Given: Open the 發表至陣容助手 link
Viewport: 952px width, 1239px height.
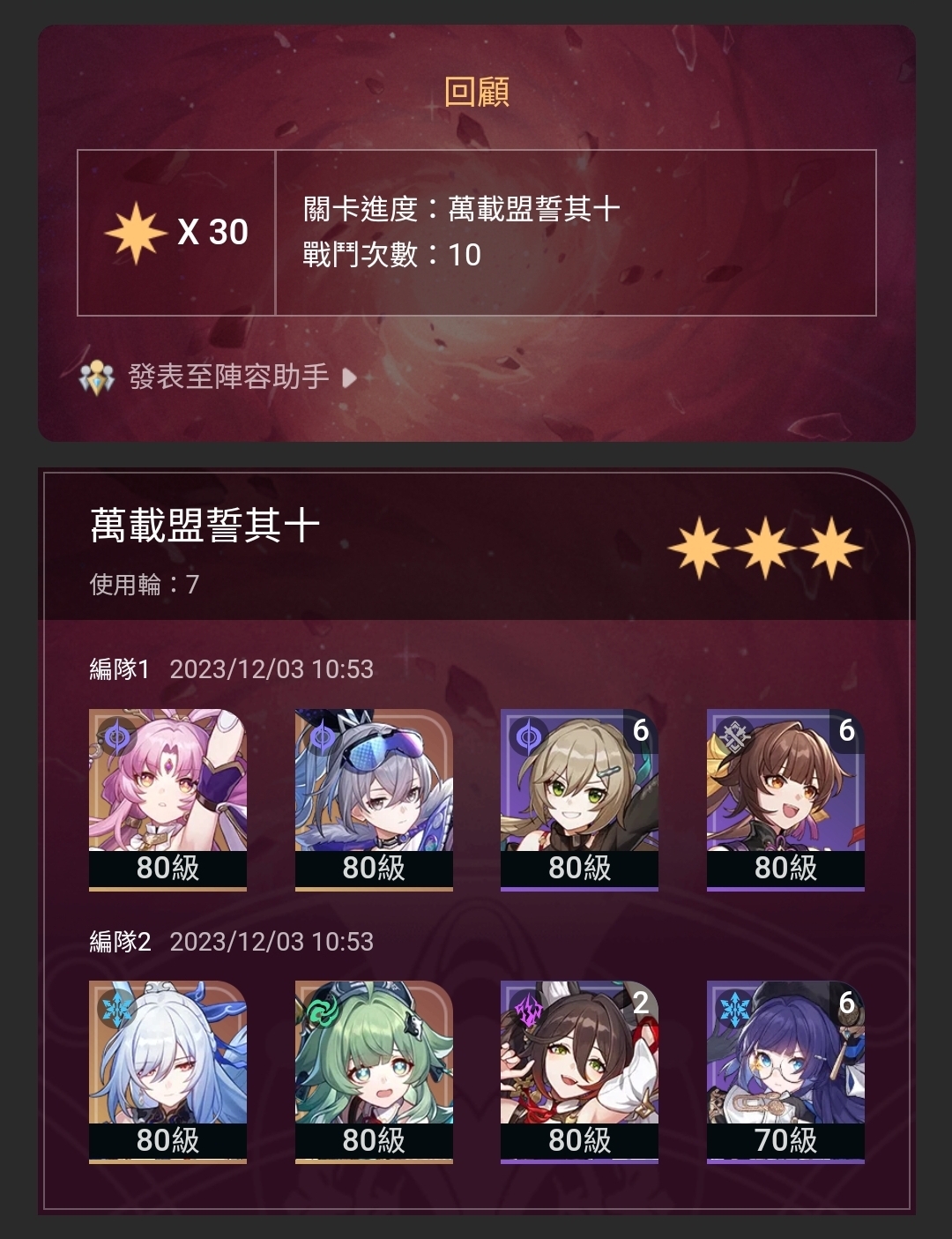Looking at the screenshot, I should 229,377.
